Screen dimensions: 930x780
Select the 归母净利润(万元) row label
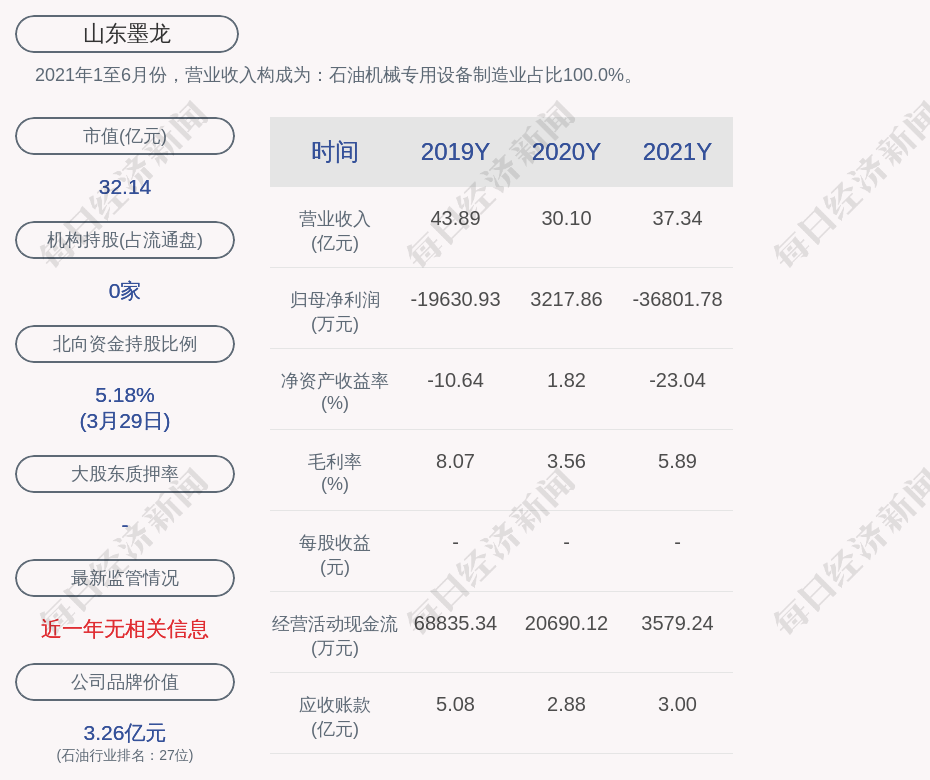pyautogui.click(x=335, y=311)
